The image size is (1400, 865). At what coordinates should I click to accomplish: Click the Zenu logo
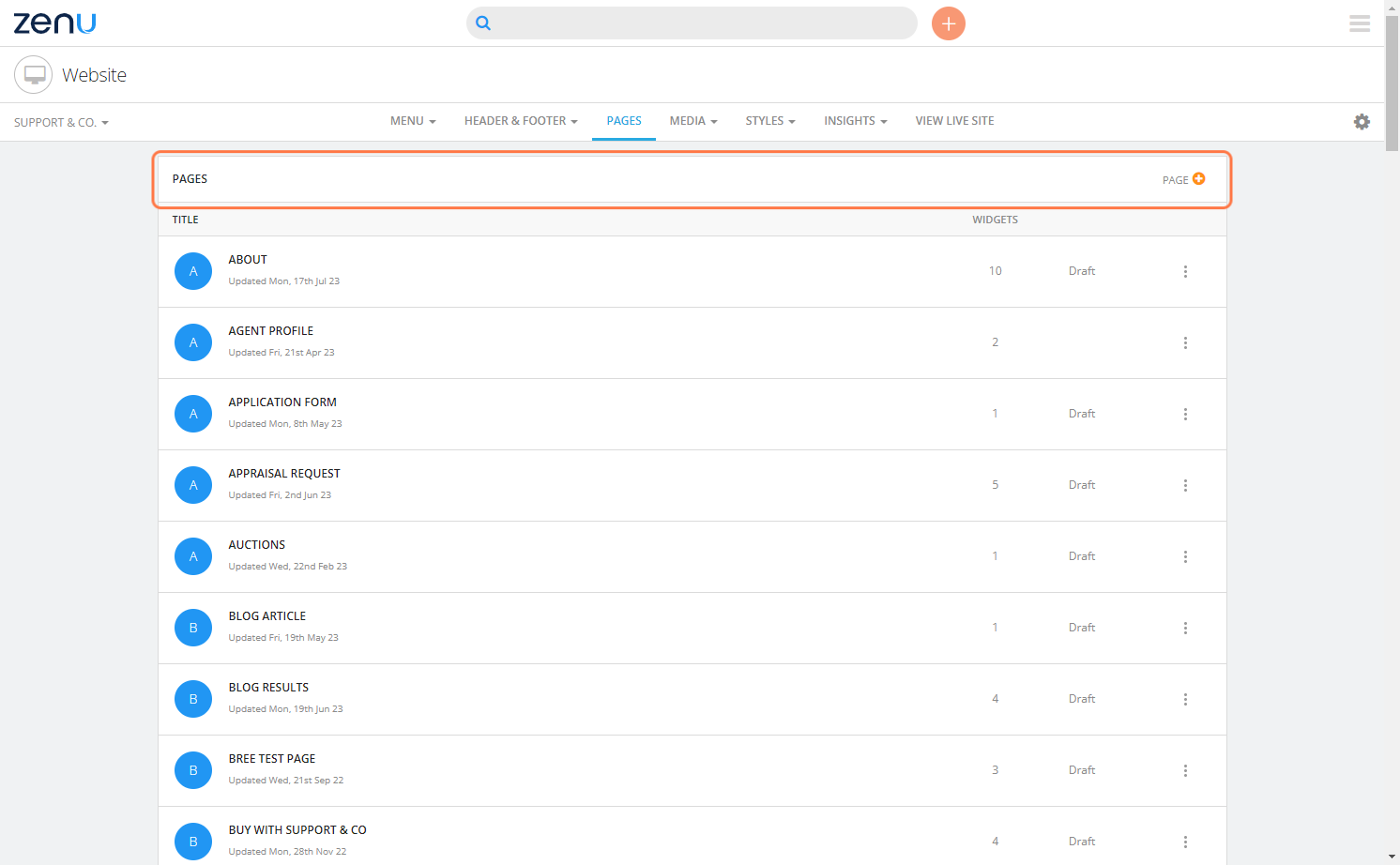click(54, 23)
